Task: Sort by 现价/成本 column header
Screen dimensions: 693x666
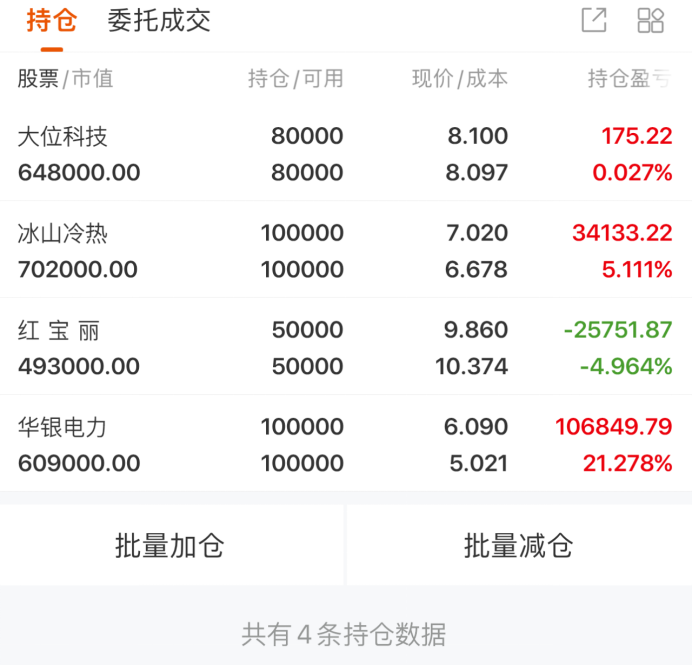Action: [x=460, y=79]
